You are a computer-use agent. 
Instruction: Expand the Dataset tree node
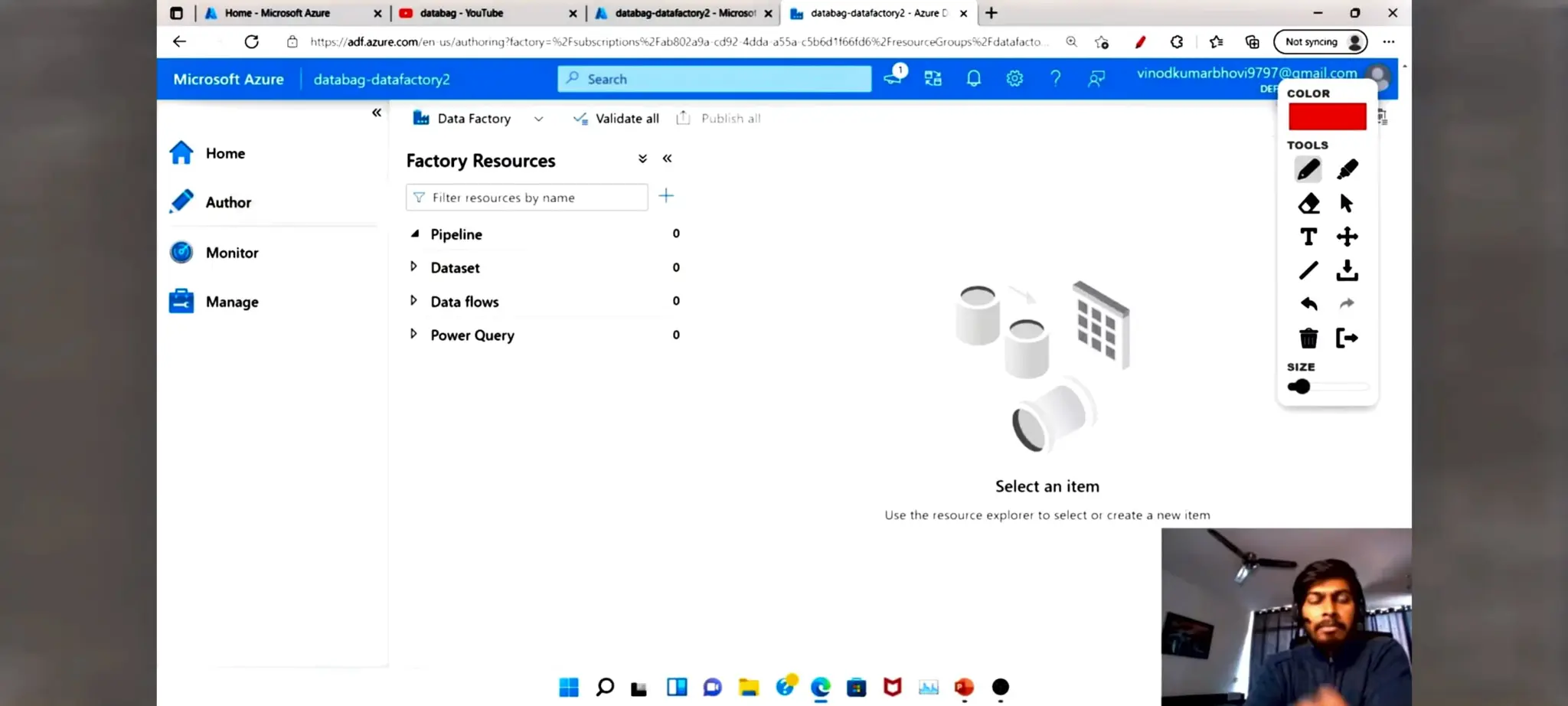click(x=413, y=266)
